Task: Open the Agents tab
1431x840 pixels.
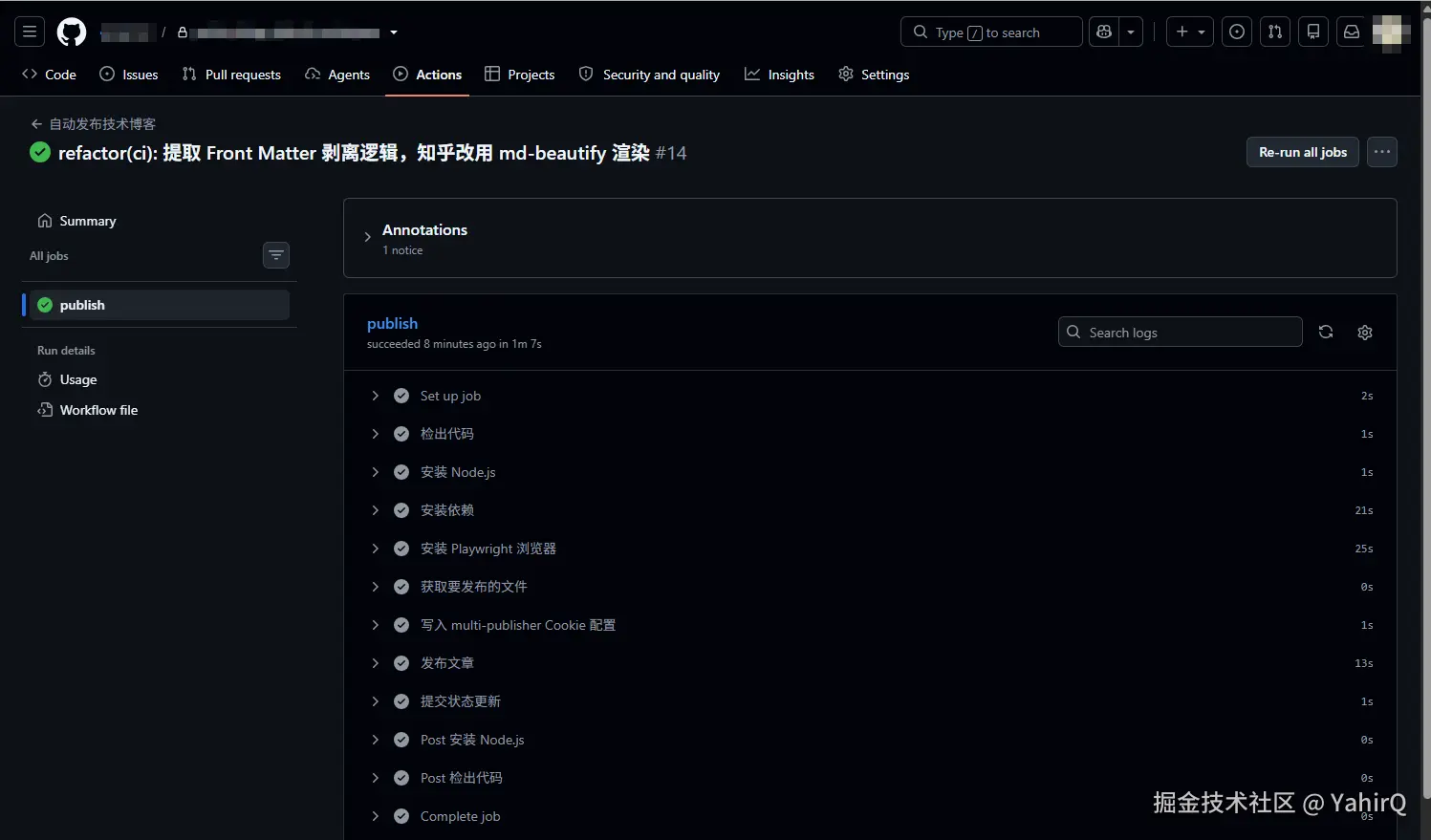Action: [337, 75]
